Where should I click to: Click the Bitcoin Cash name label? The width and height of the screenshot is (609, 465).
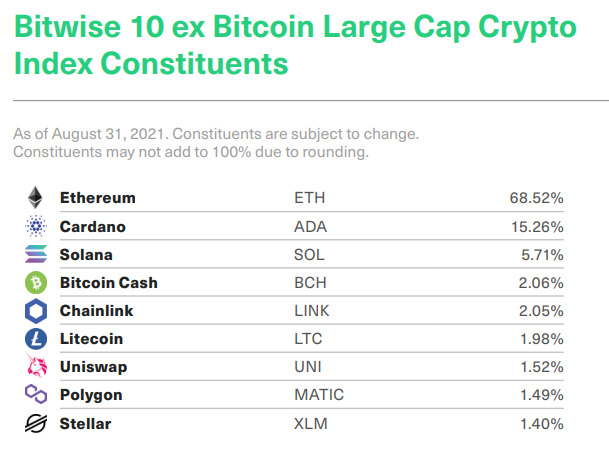pyautogui.click(x=108, y=282)
